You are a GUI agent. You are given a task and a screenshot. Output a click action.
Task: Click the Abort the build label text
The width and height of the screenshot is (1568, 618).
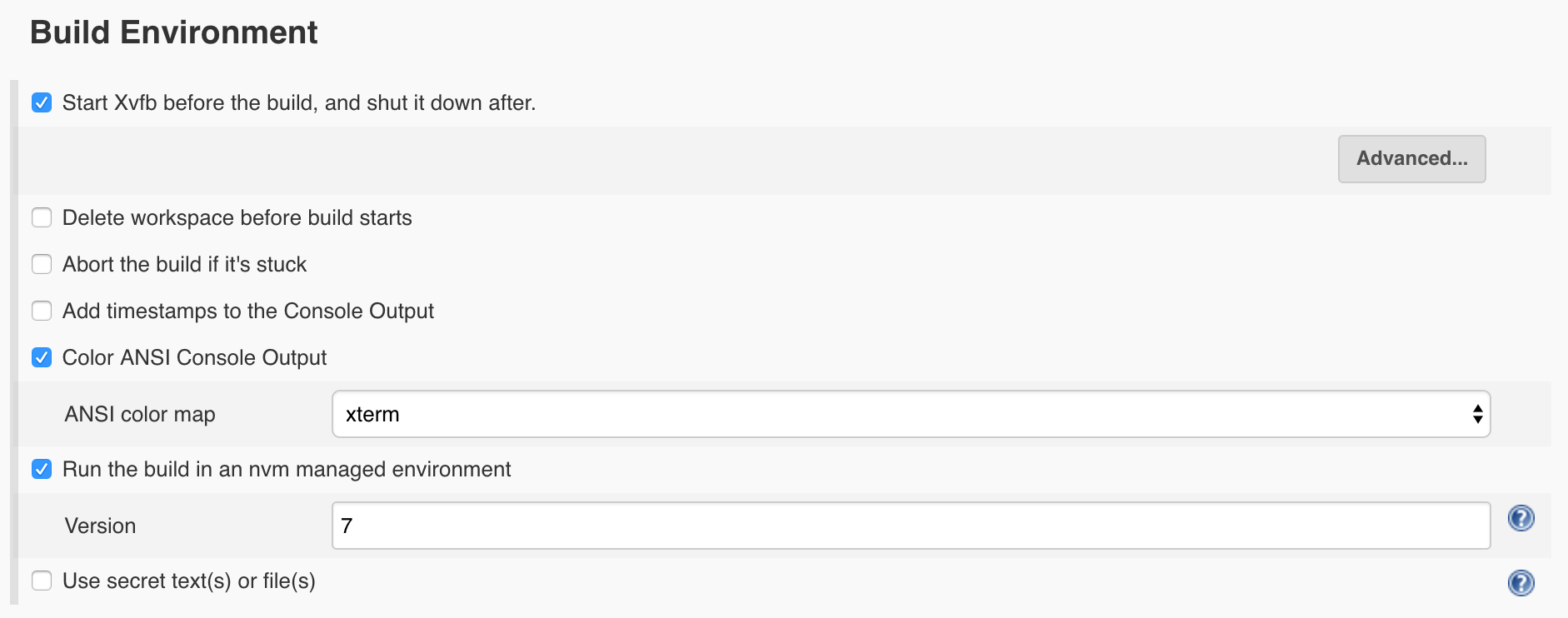(185, 264)
